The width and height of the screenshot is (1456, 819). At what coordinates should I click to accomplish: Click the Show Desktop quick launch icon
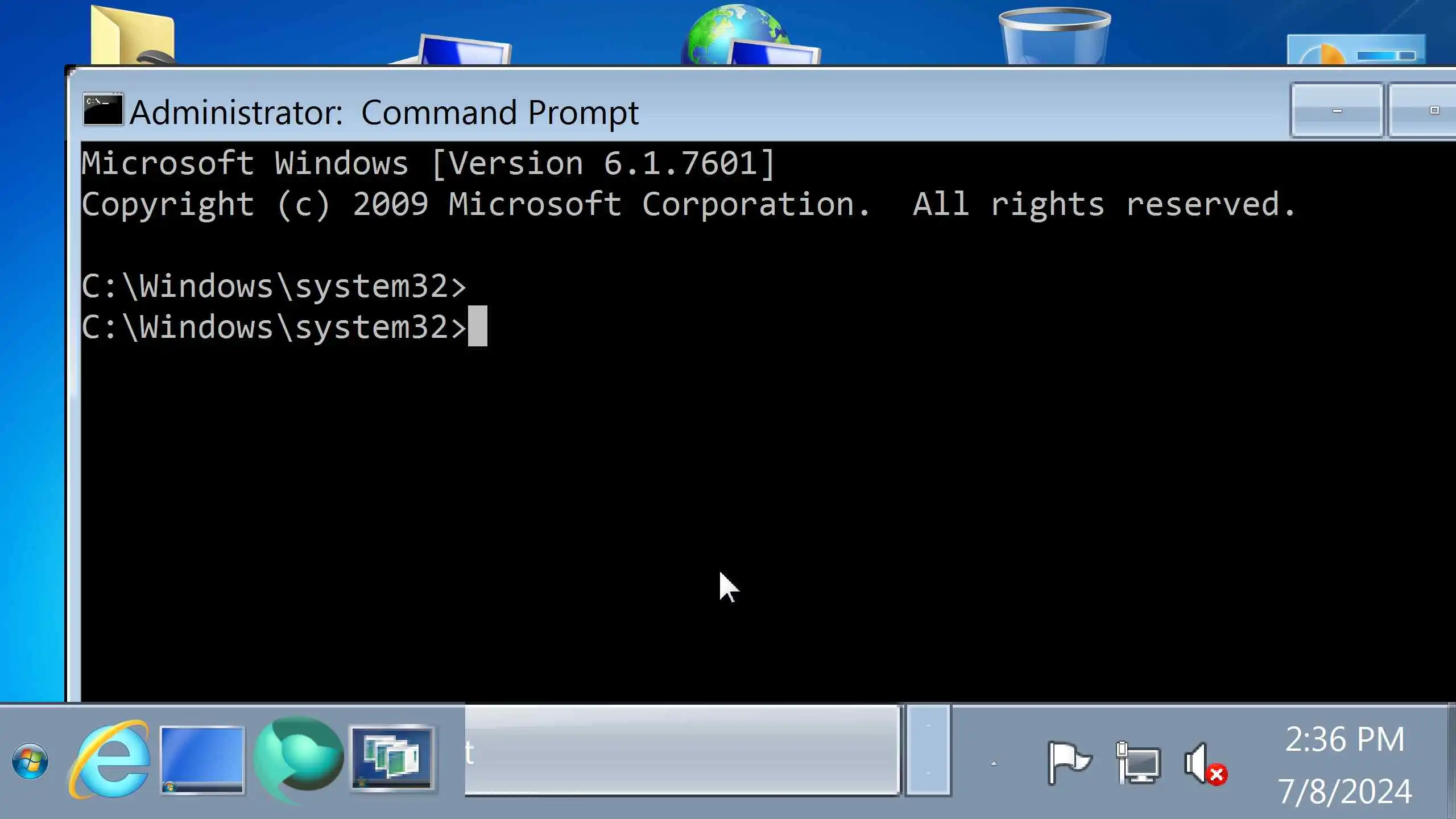click(202, 760)
